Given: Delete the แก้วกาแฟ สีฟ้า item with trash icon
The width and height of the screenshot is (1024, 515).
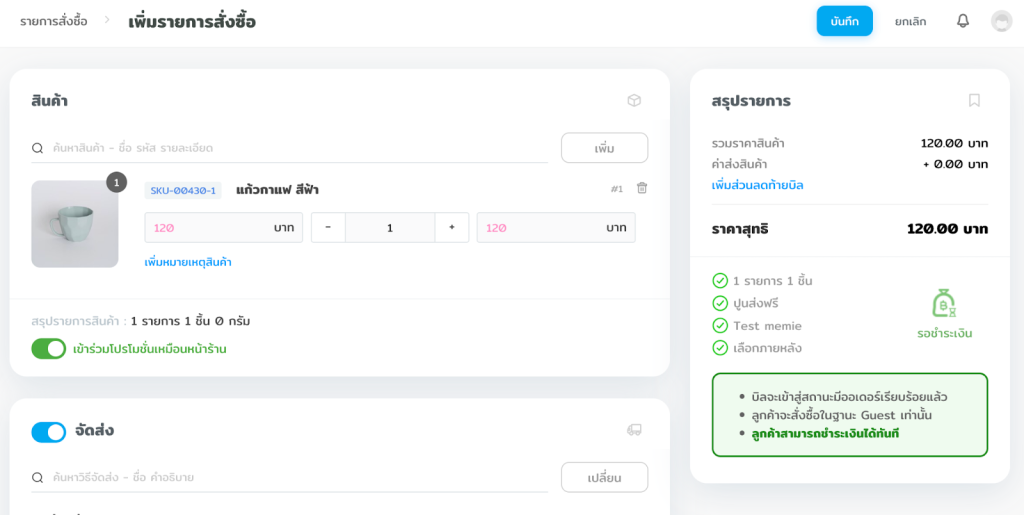Looking at the screenshot, I should tap(642, 188).
